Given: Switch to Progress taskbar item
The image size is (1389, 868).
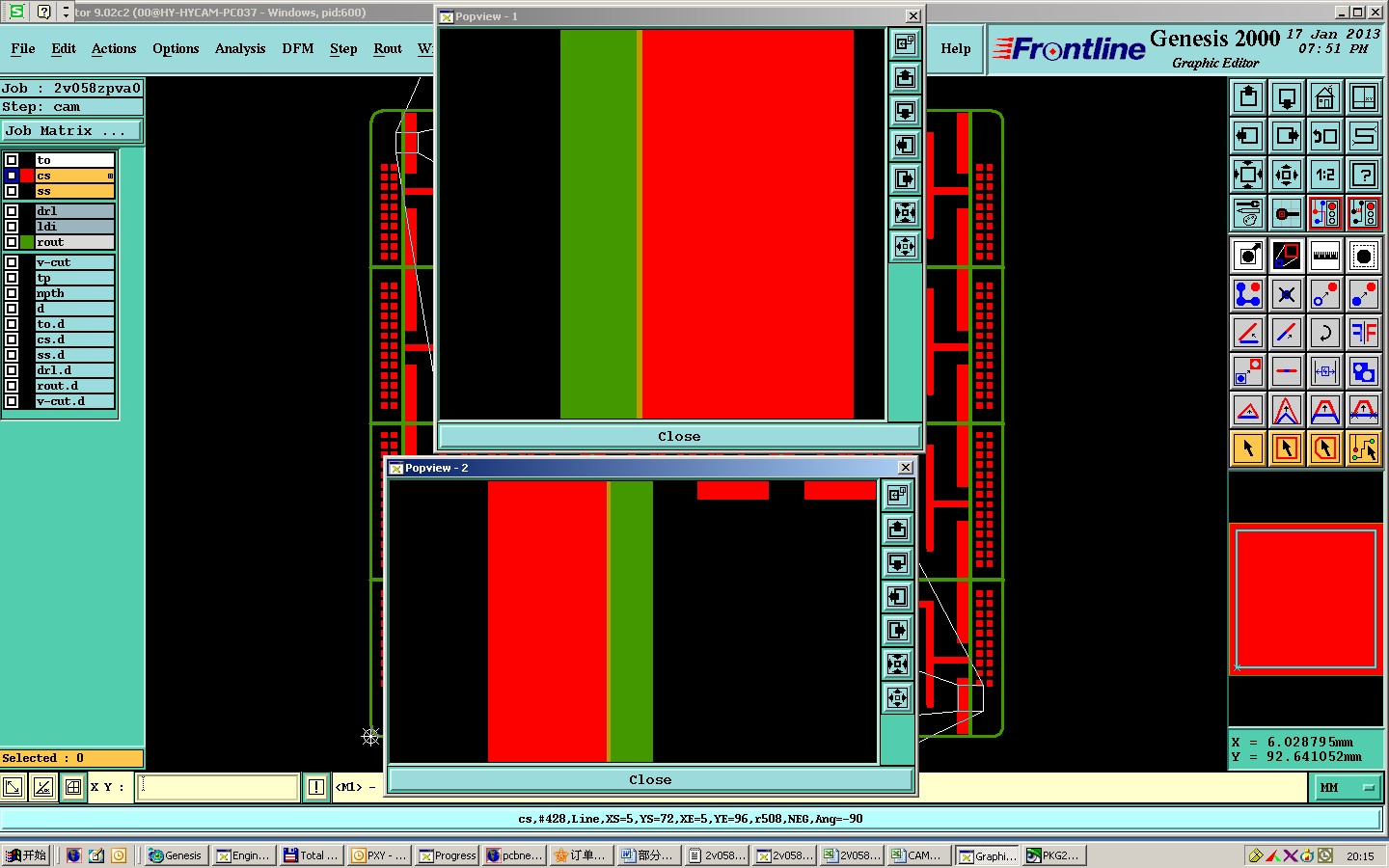Looking at the screenshot, I should click(448, 854).
